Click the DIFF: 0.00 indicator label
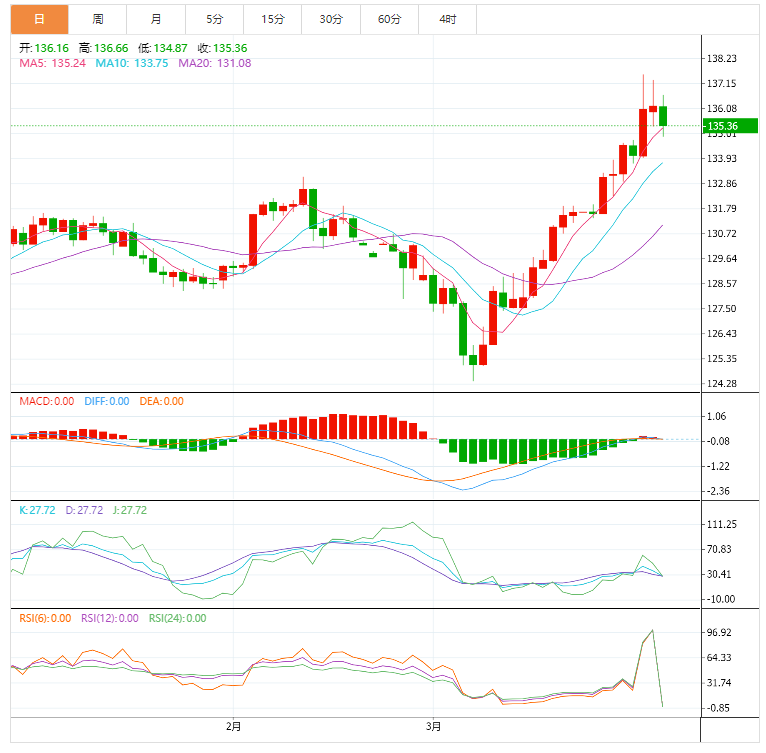 click(107, 401)
